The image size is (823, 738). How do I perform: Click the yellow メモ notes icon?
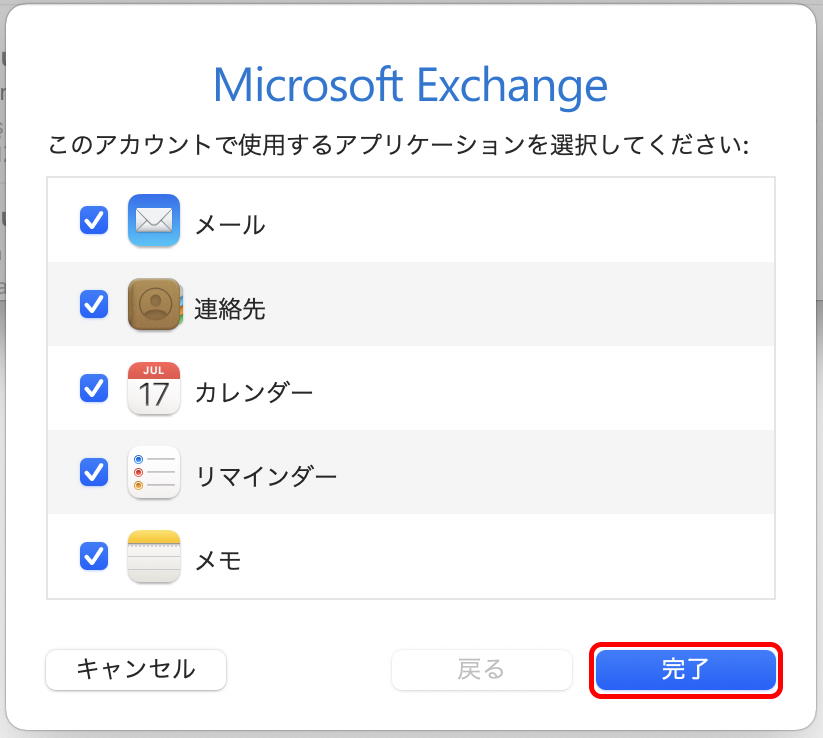153,556
